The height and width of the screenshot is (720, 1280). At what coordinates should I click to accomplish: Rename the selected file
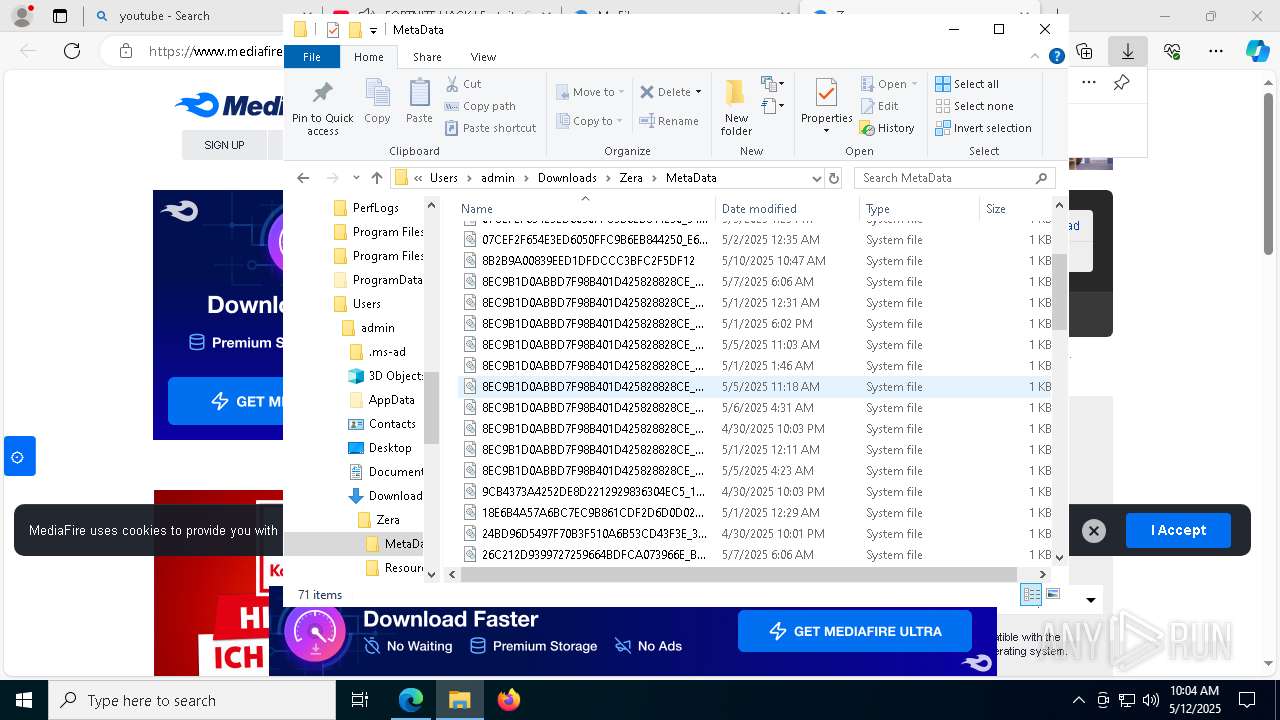669,121
